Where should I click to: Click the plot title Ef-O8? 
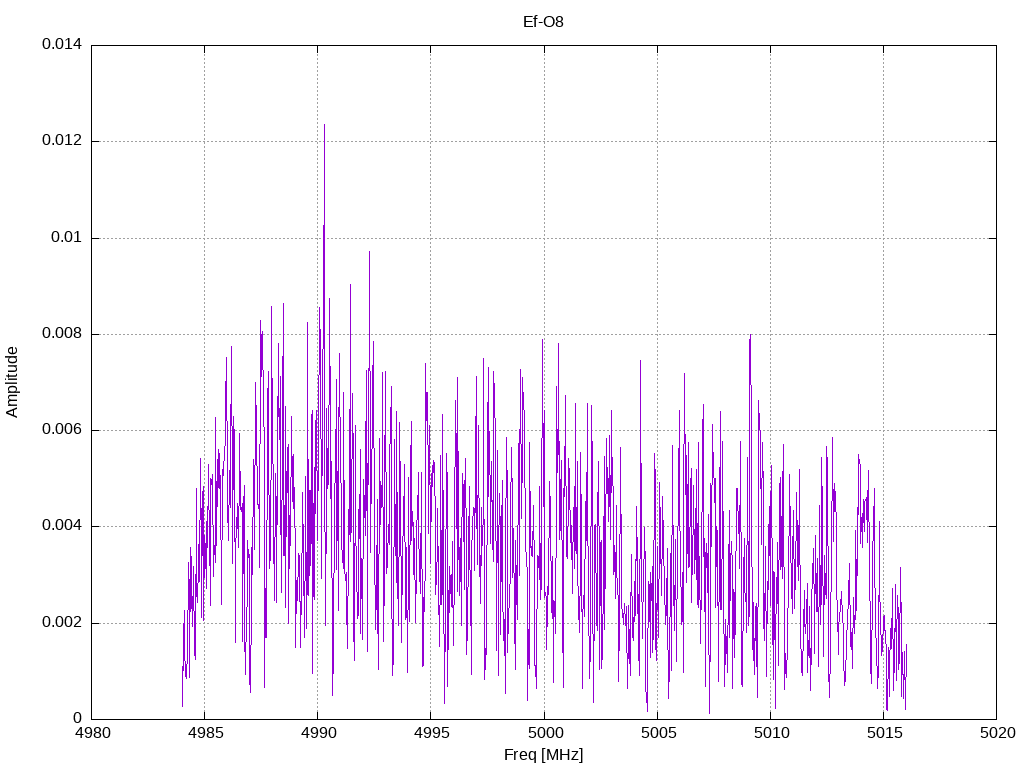coord(543,22)
